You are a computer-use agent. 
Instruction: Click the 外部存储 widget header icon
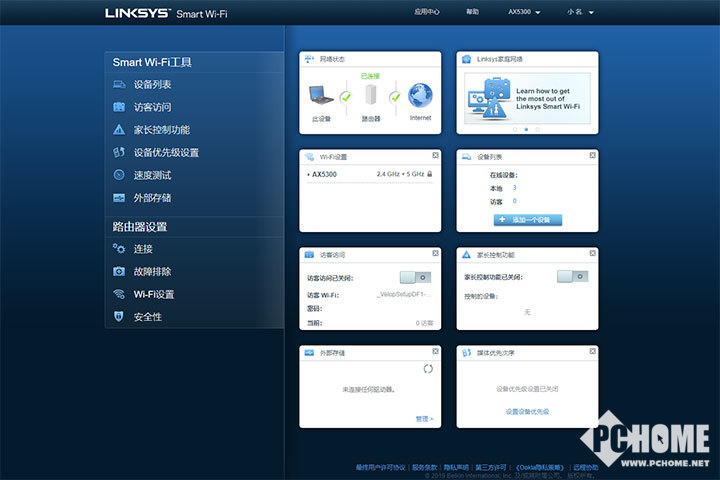click(x=309, y=352)
